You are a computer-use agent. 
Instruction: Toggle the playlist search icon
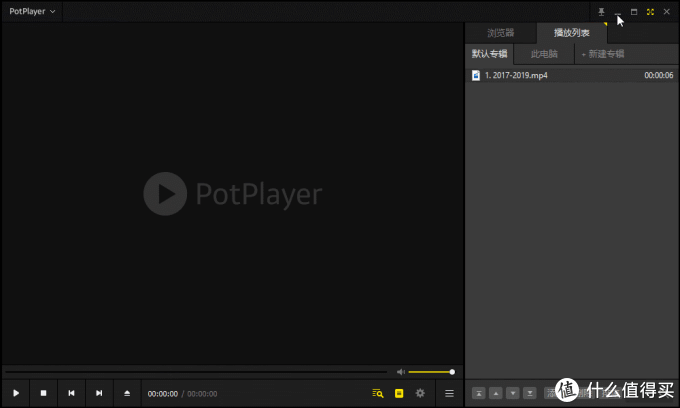pyautogui.click(x=378, y=393)
